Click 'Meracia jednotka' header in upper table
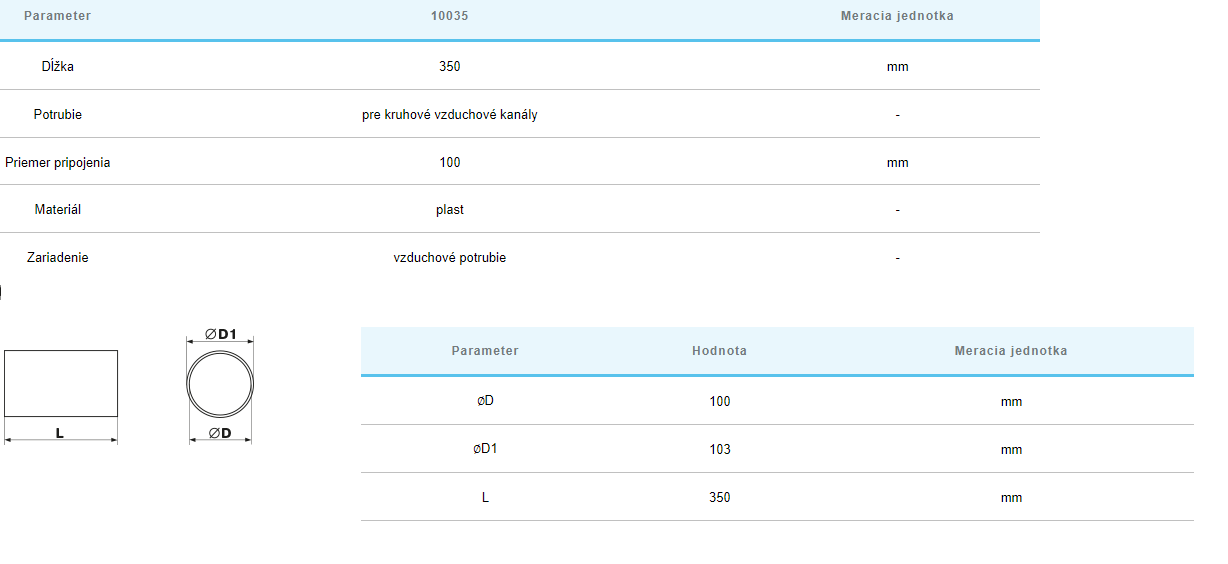Image resolution: width=1228 pixels, height=564 pixels. (897, 16)
